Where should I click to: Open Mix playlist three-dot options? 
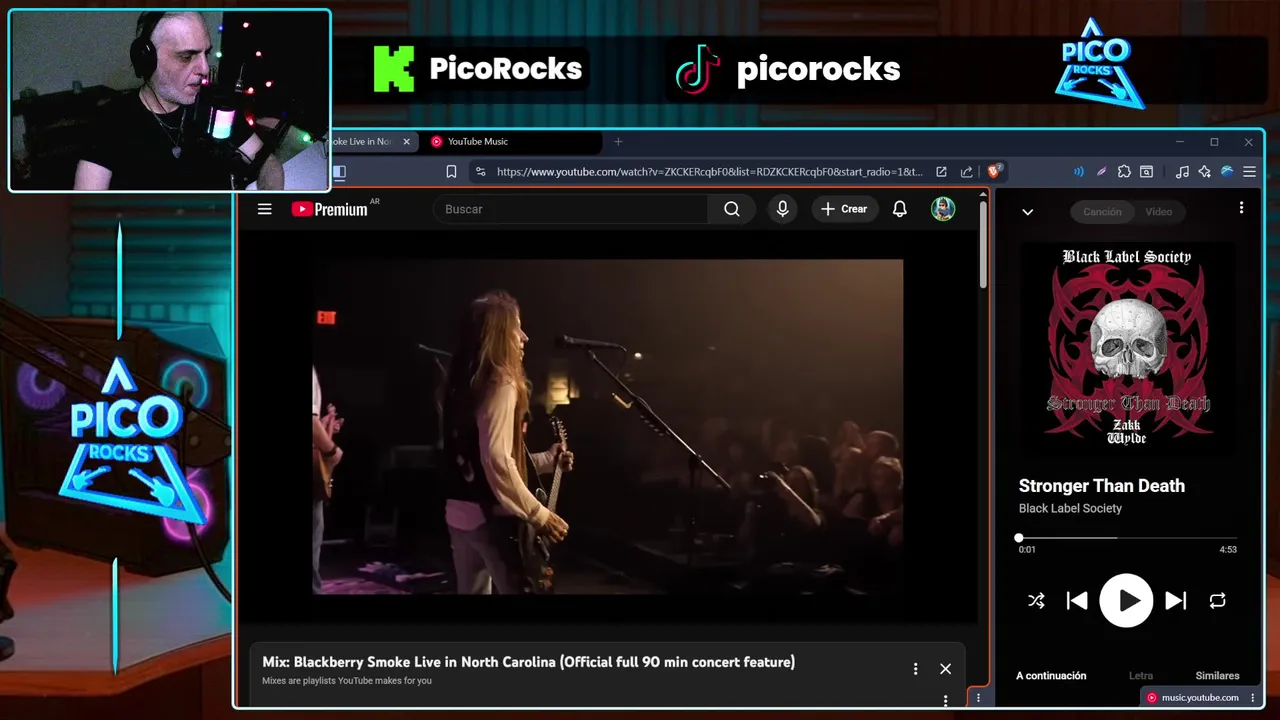click(x=915, y=669)
